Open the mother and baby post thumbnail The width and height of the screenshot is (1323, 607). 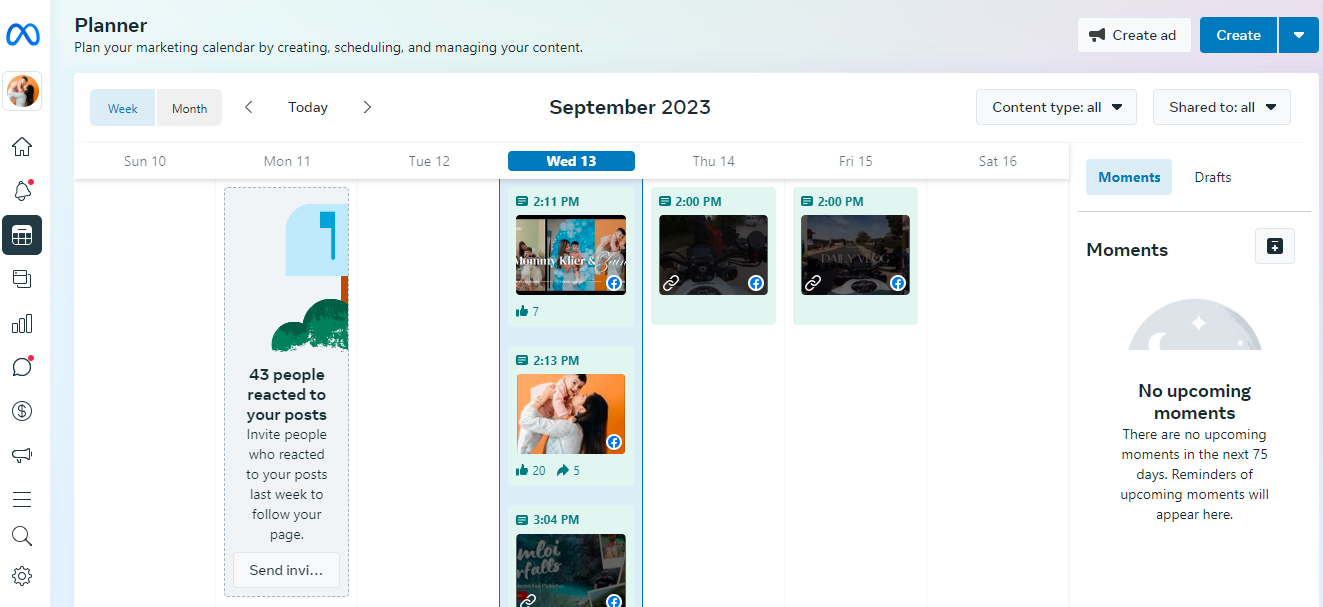(x=571, y=414)
